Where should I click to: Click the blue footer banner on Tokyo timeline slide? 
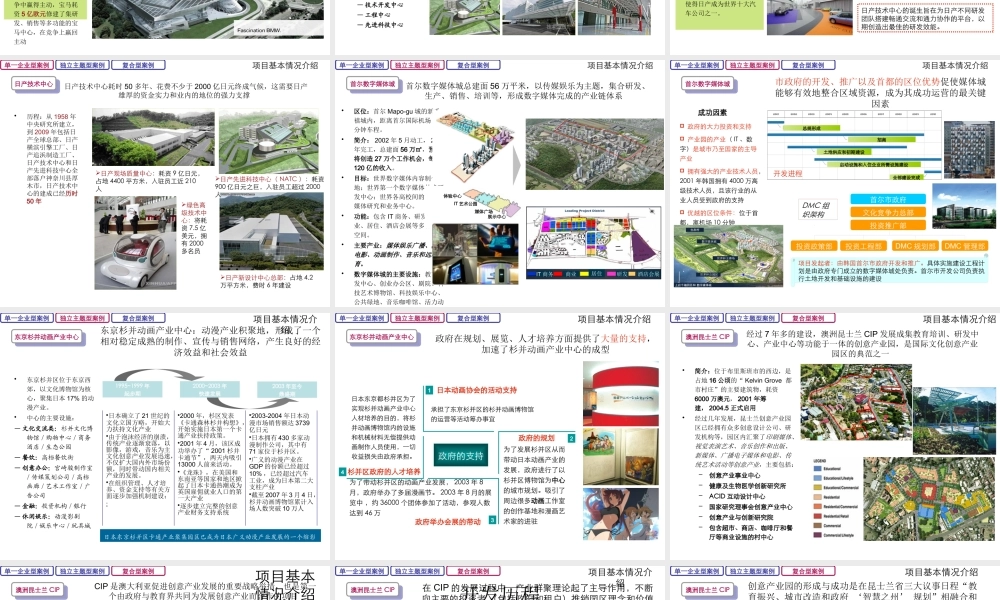(210, 536)
